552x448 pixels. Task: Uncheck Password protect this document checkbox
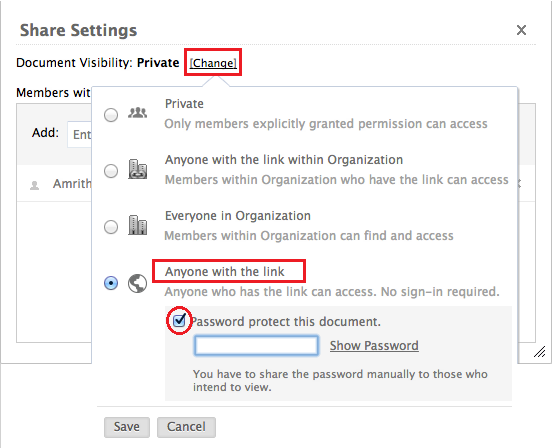point(179,320)
